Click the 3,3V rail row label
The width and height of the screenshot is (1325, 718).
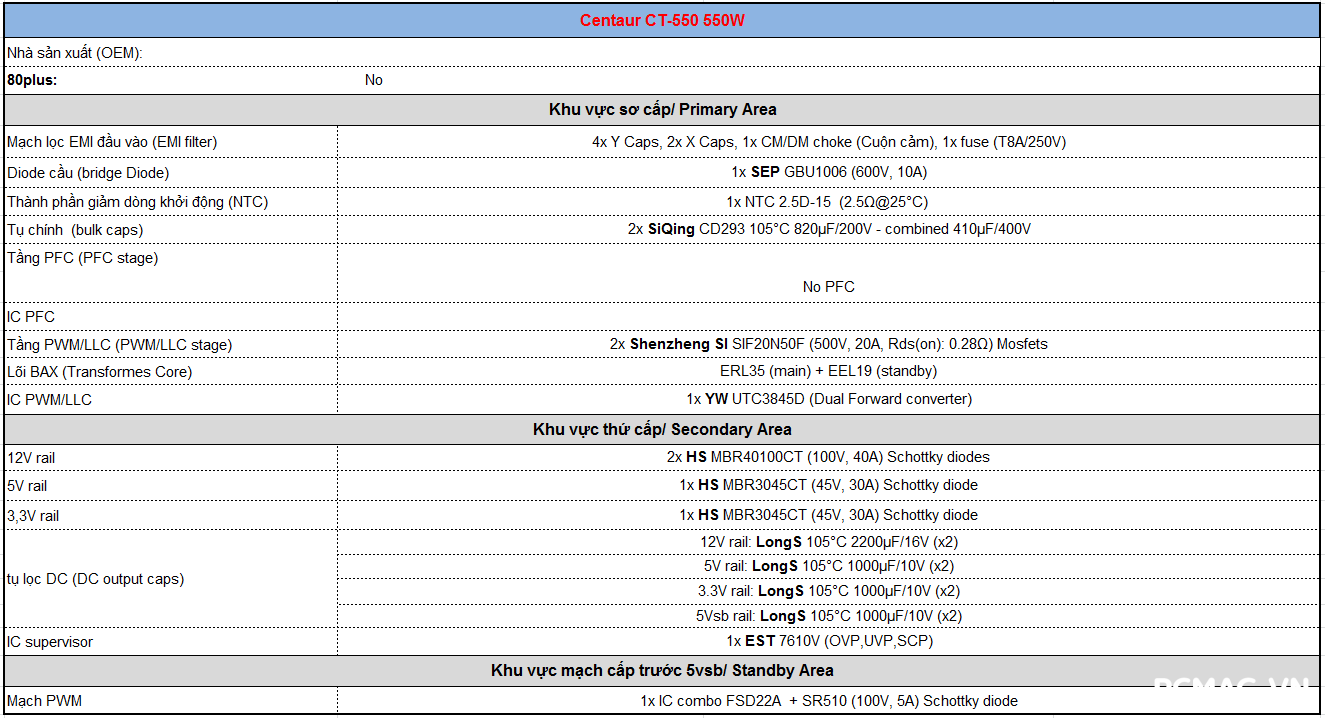[x=33, y=515]
